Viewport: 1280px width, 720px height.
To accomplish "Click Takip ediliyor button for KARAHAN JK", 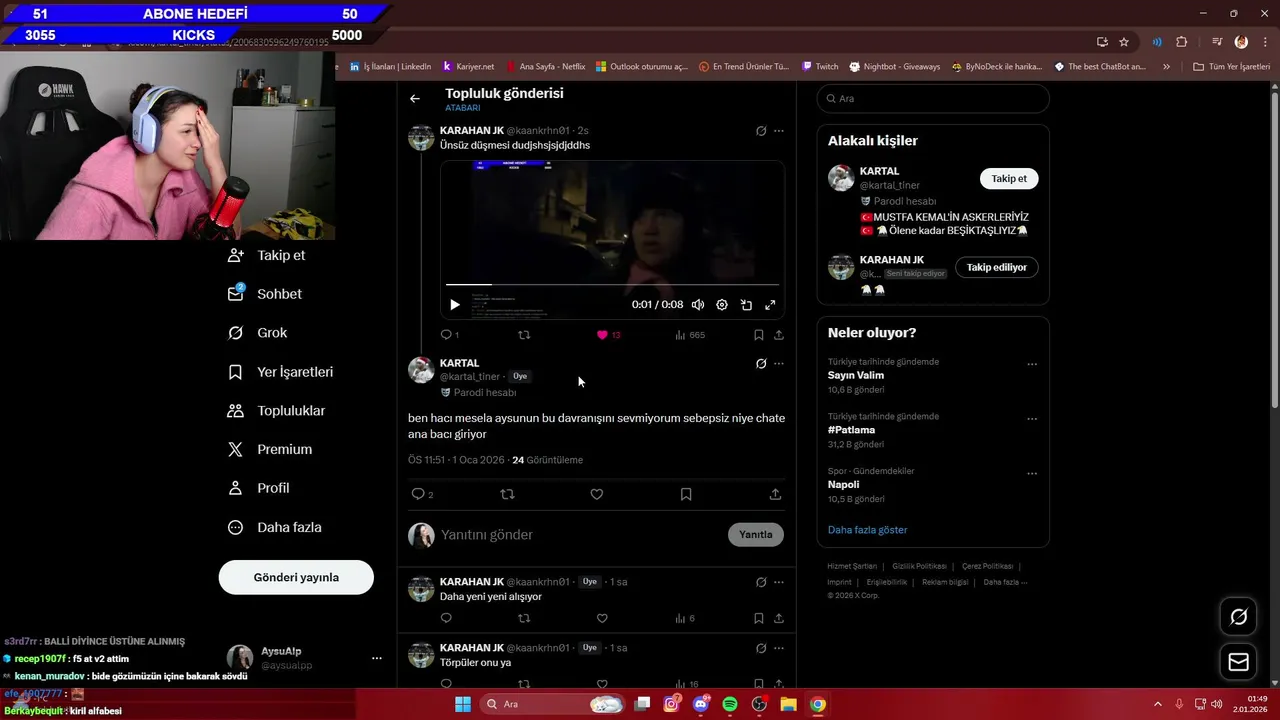I will pos(997,267).
